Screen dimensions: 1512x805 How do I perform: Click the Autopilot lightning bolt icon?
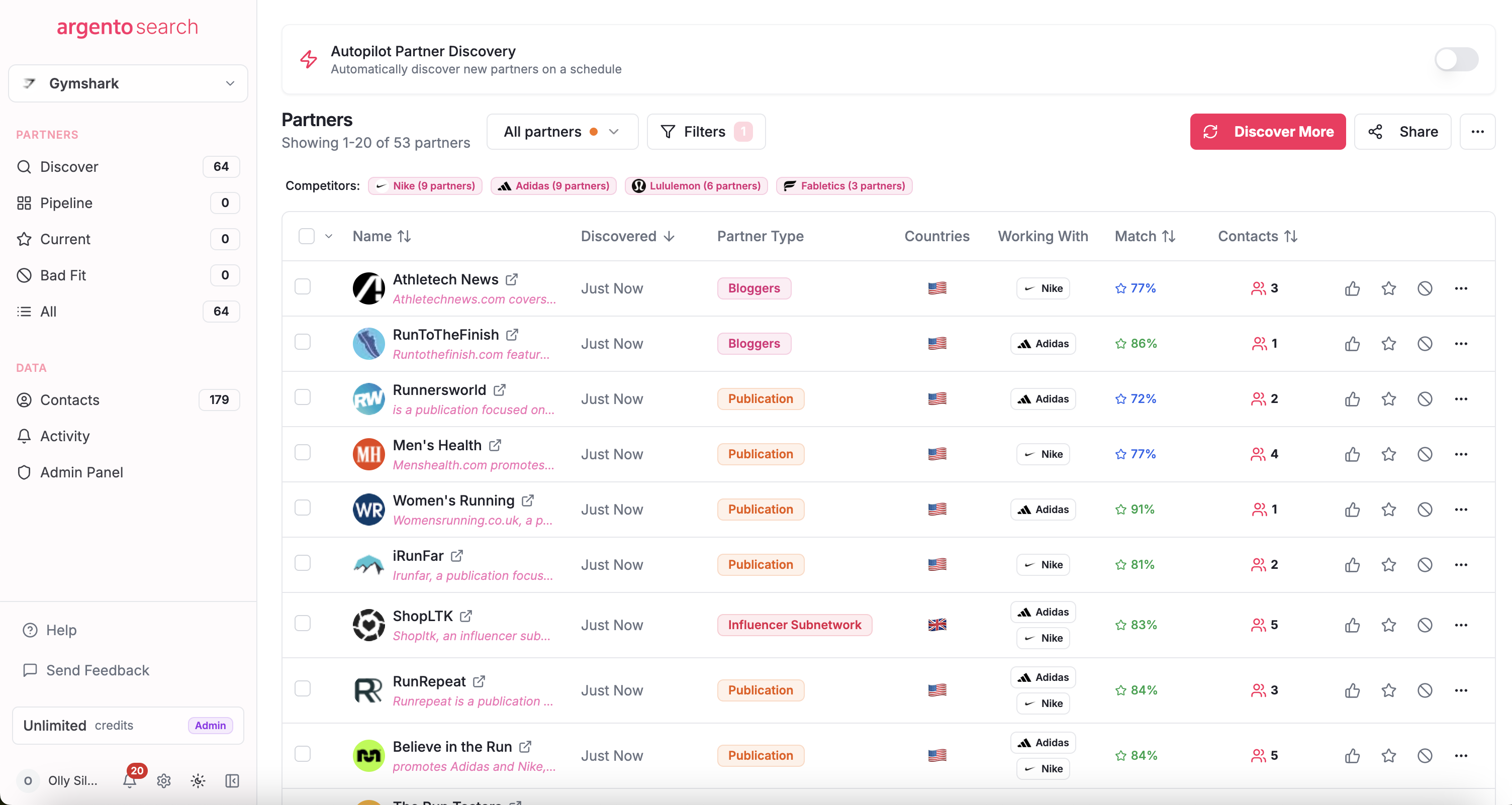click(309, 59)
